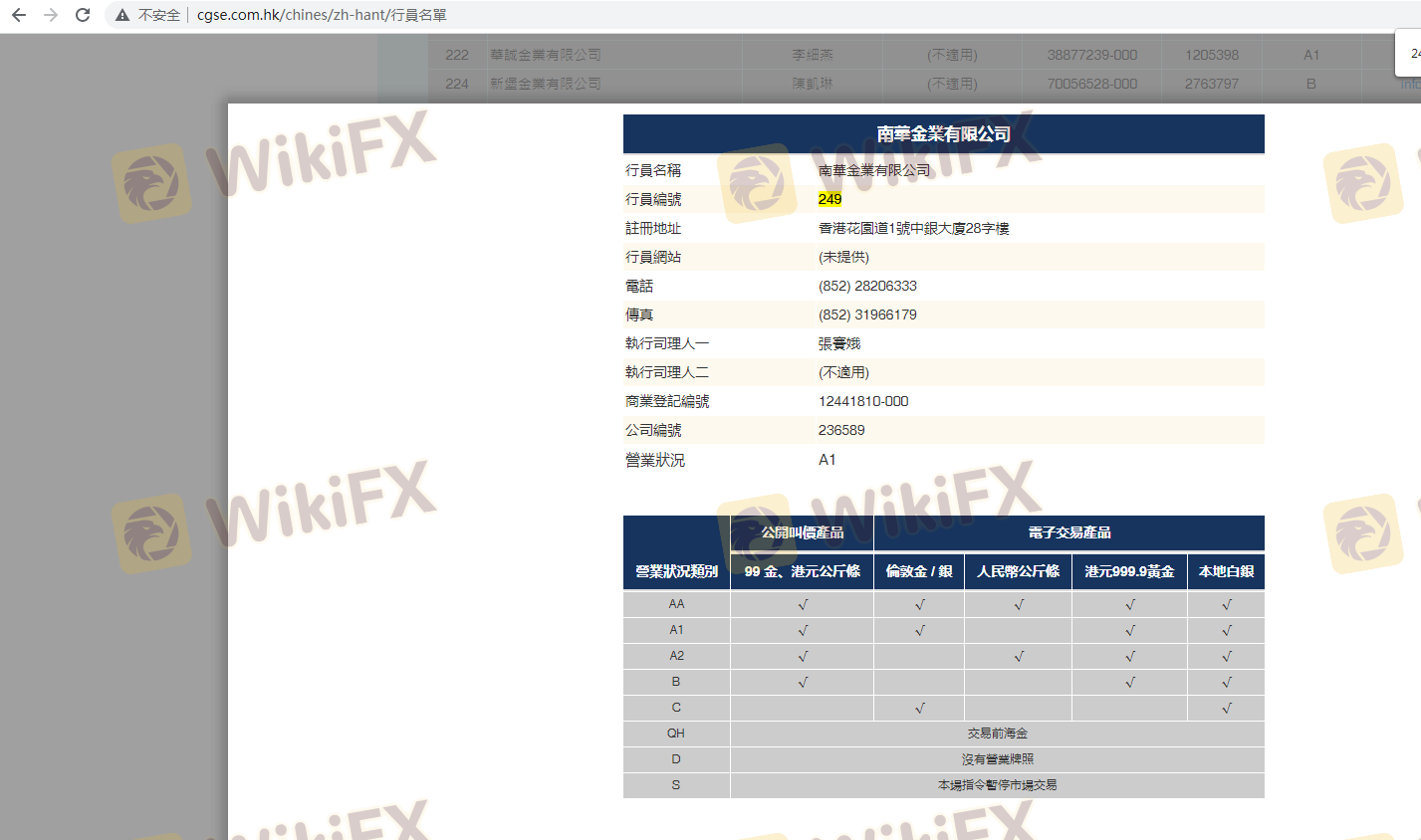Click the QH row text 交易前海金
The image size is (1421, 840).
point(997,734)
